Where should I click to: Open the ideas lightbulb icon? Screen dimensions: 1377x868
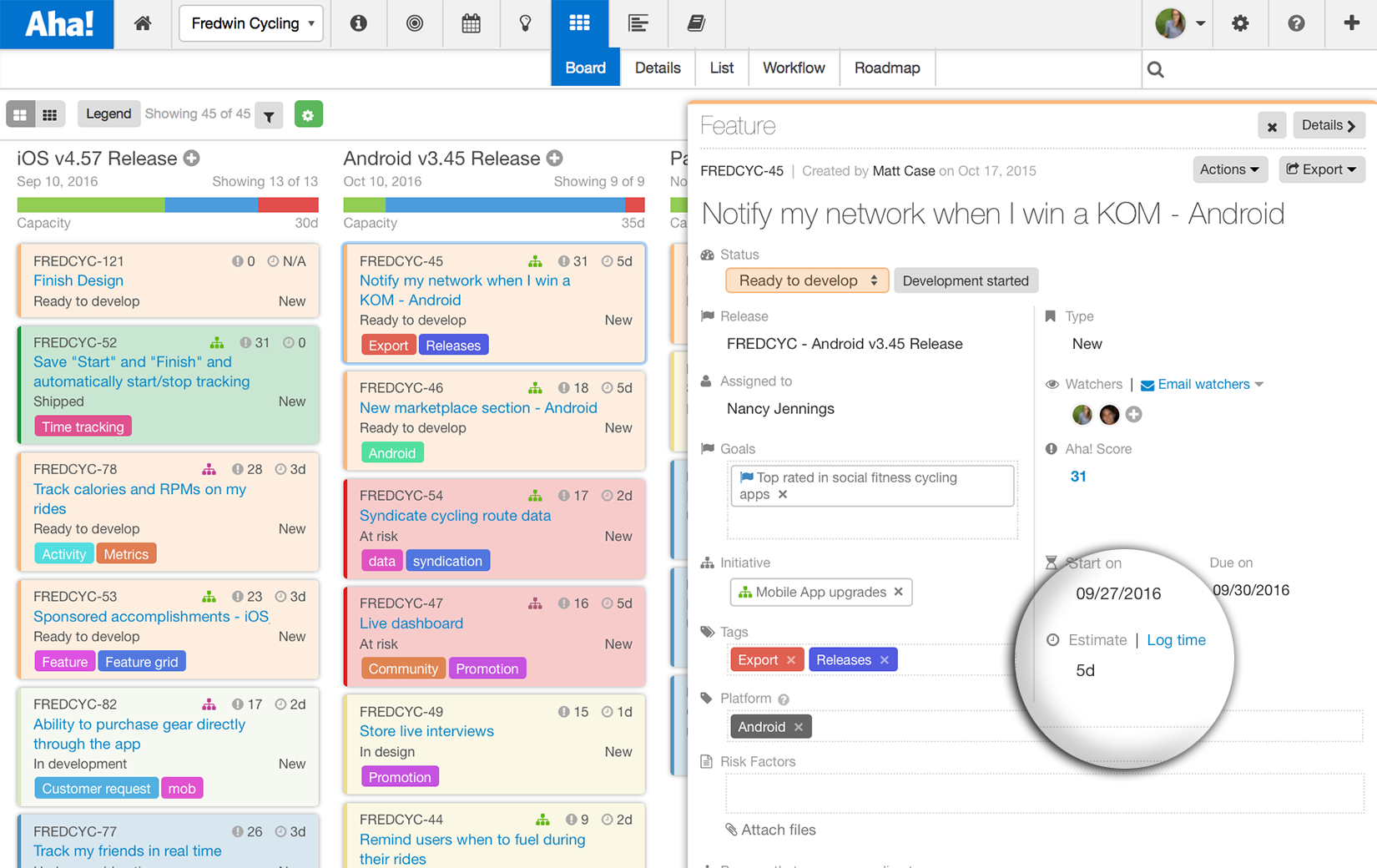click(525, 23)
